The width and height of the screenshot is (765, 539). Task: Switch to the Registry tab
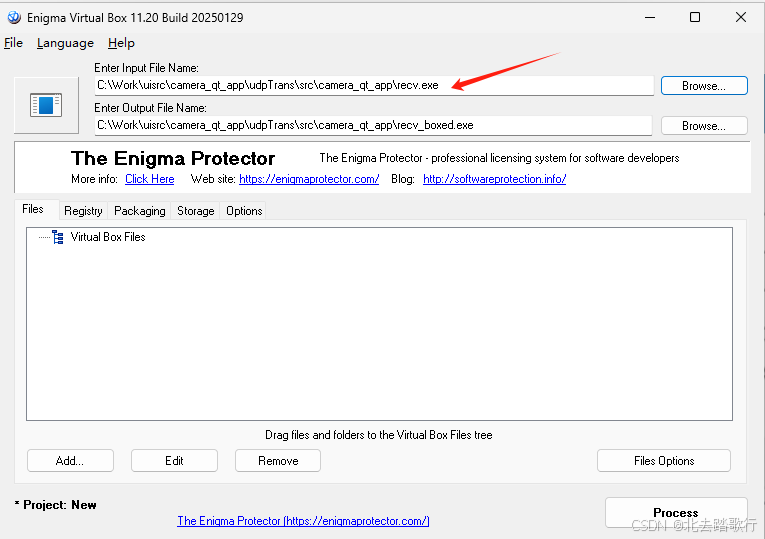click(83, 211)
